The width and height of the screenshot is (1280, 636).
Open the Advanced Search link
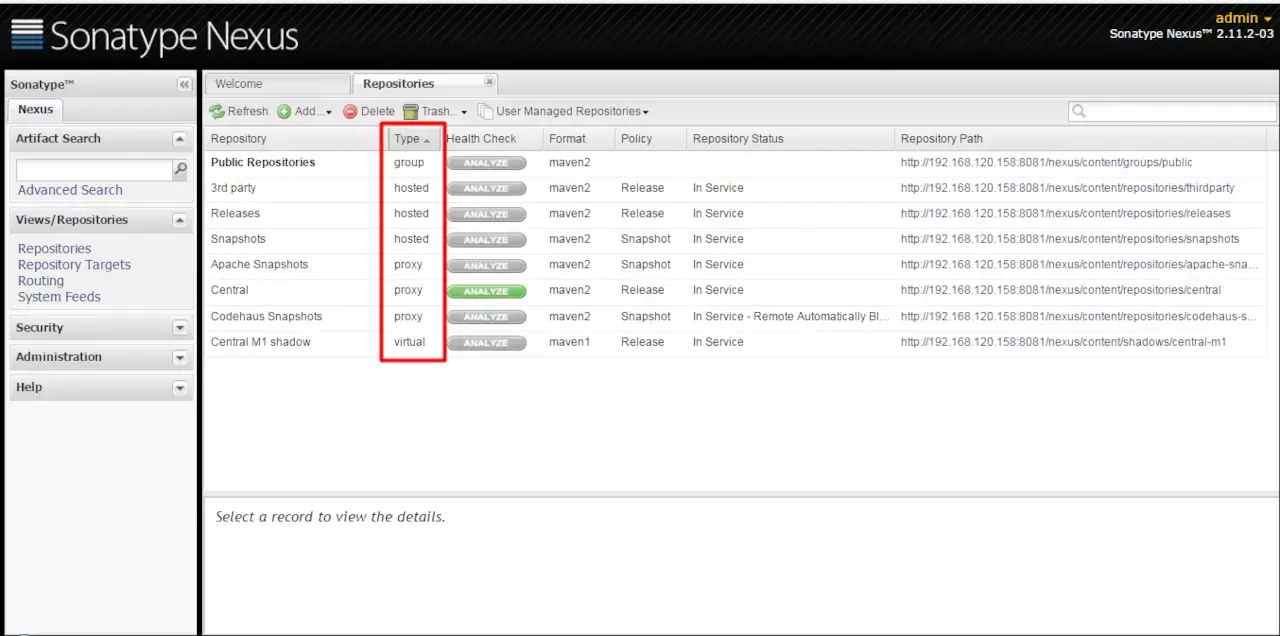click(x=70, y=190)
